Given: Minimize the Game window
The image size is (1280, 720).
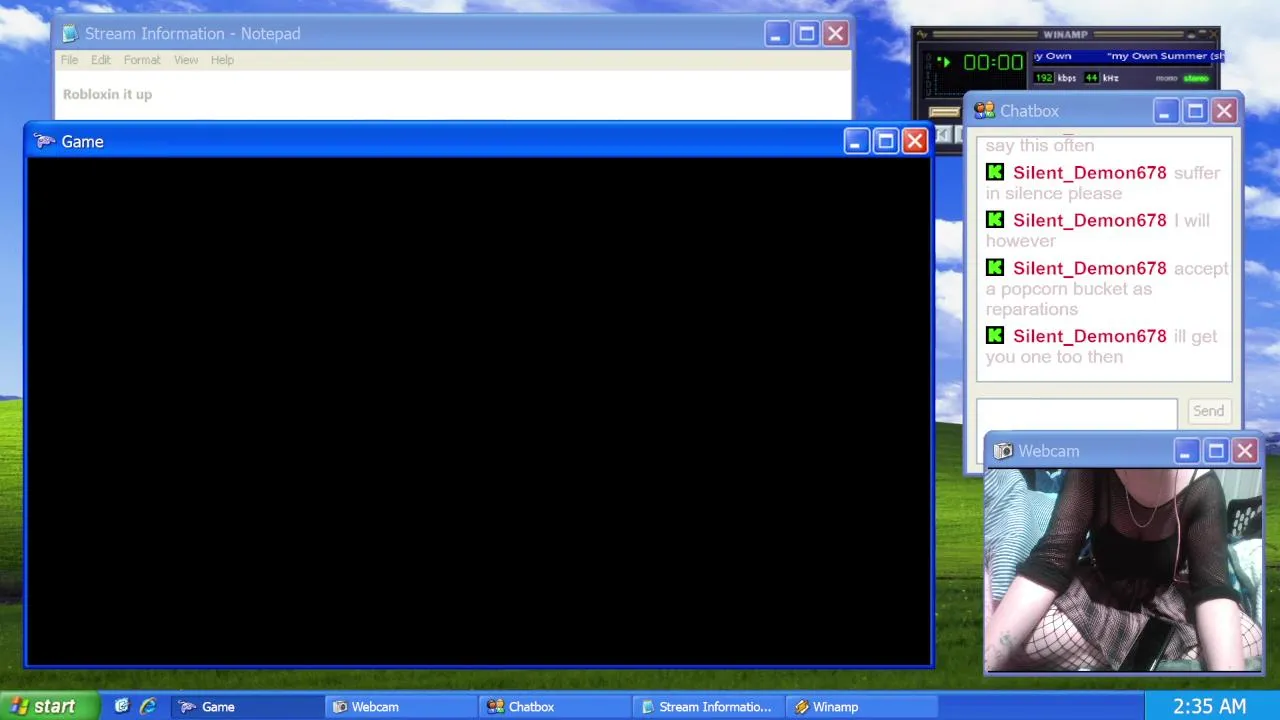Looking at the screenshot, I should pos(855,141).
